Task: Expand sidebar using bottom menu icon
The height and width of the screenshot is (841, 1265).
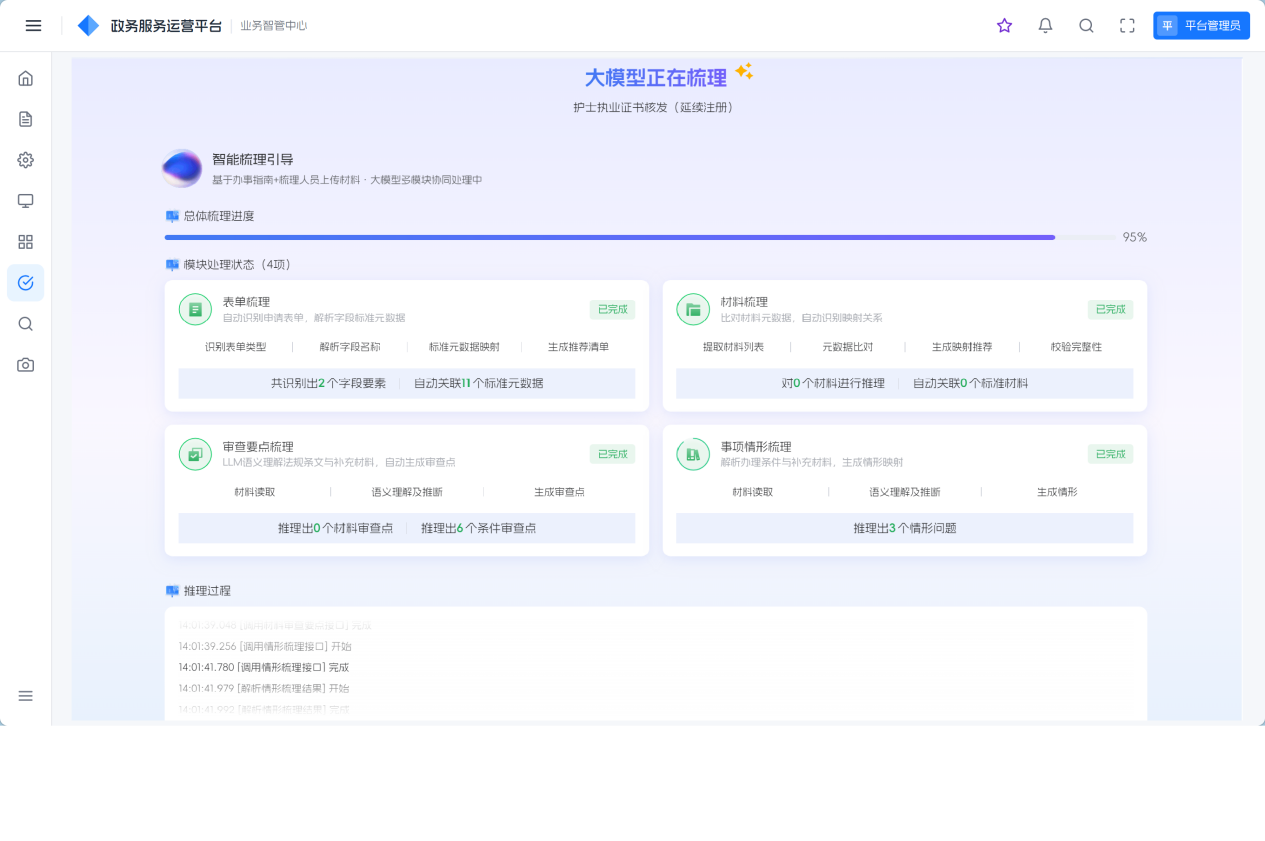Action: tap(26, 696)
